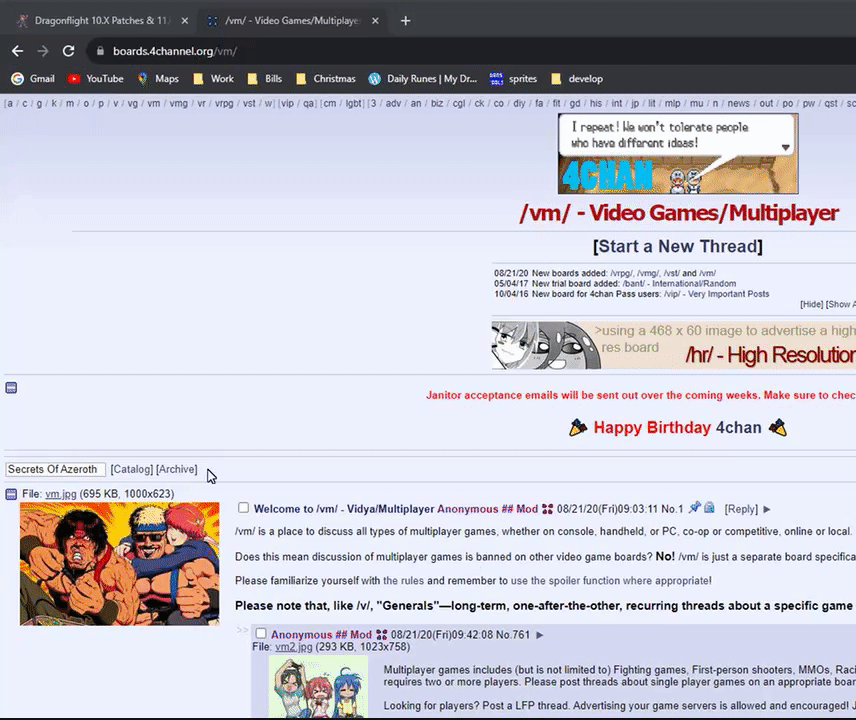Screen dimensions: 856x720
Task: Click the Secrets Of Azeroth search field
Action: point(55,469)
